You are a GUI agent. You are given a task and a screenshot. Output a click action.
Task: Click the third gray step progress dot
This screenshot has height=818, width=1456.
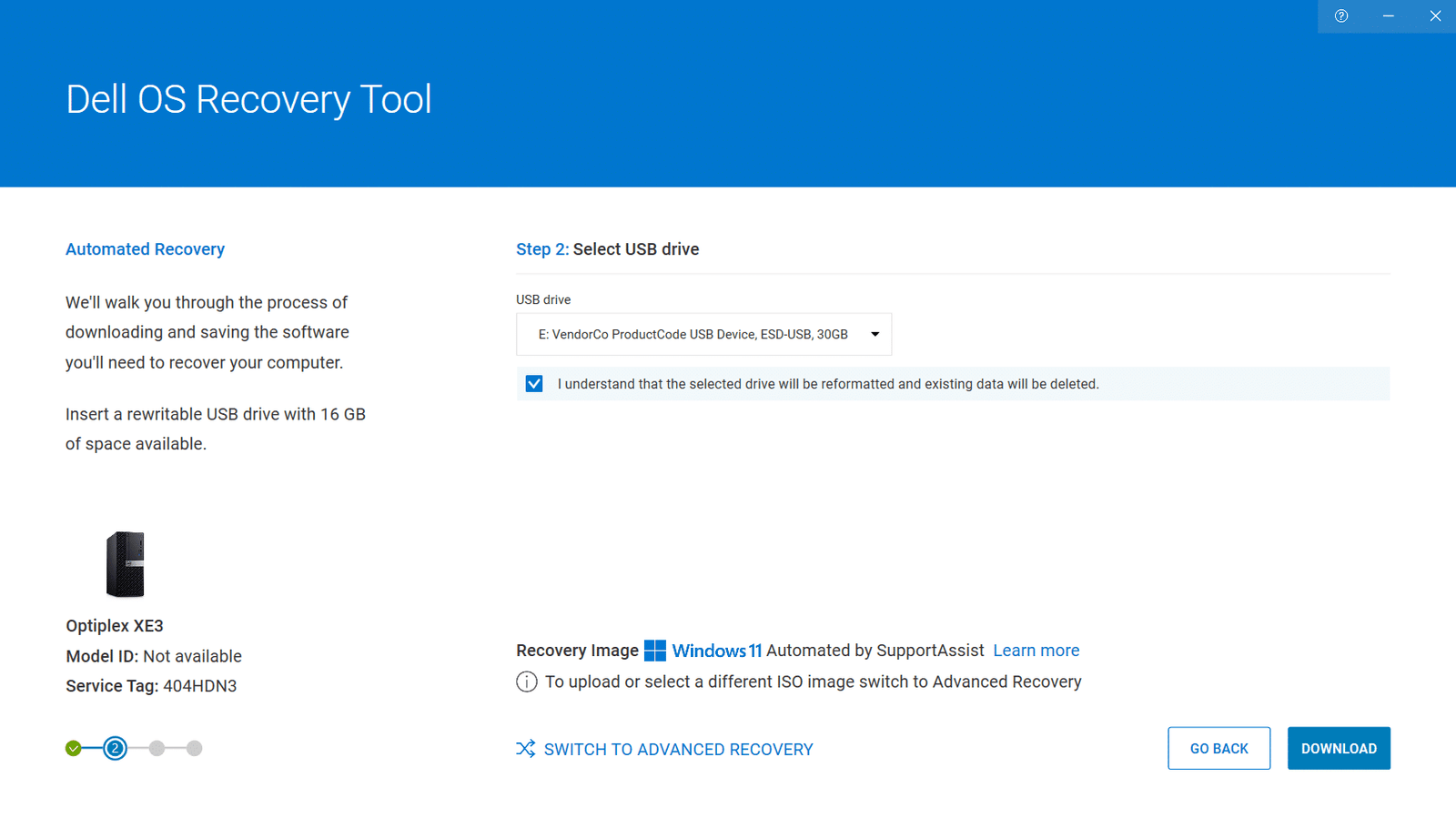pyautogui.click(x=157, y=749)
